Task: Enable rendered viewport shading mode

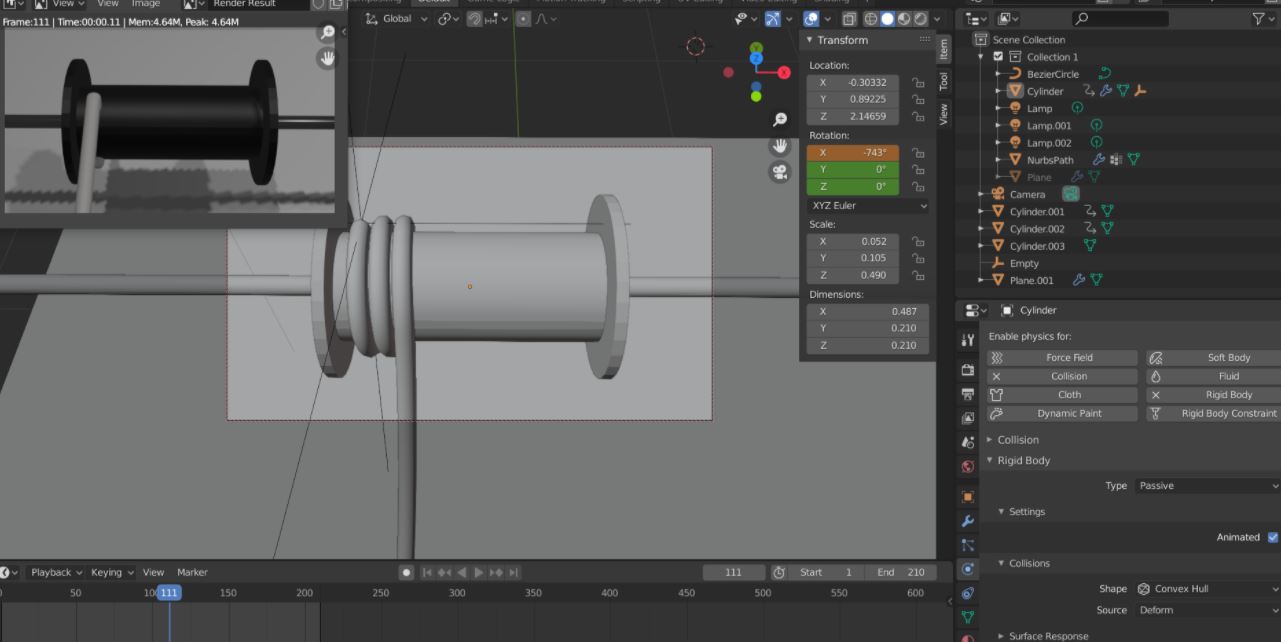Action: [x=919, y=19]
